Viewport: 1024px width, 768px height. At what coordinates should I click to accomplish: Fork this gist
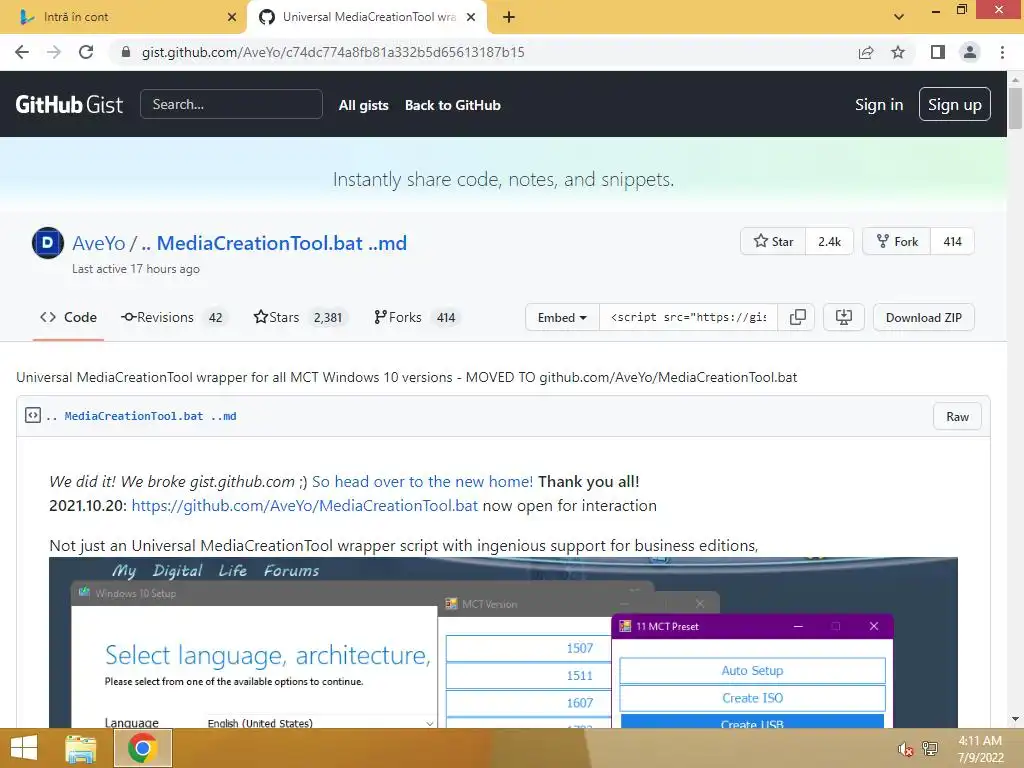point(897,242)
